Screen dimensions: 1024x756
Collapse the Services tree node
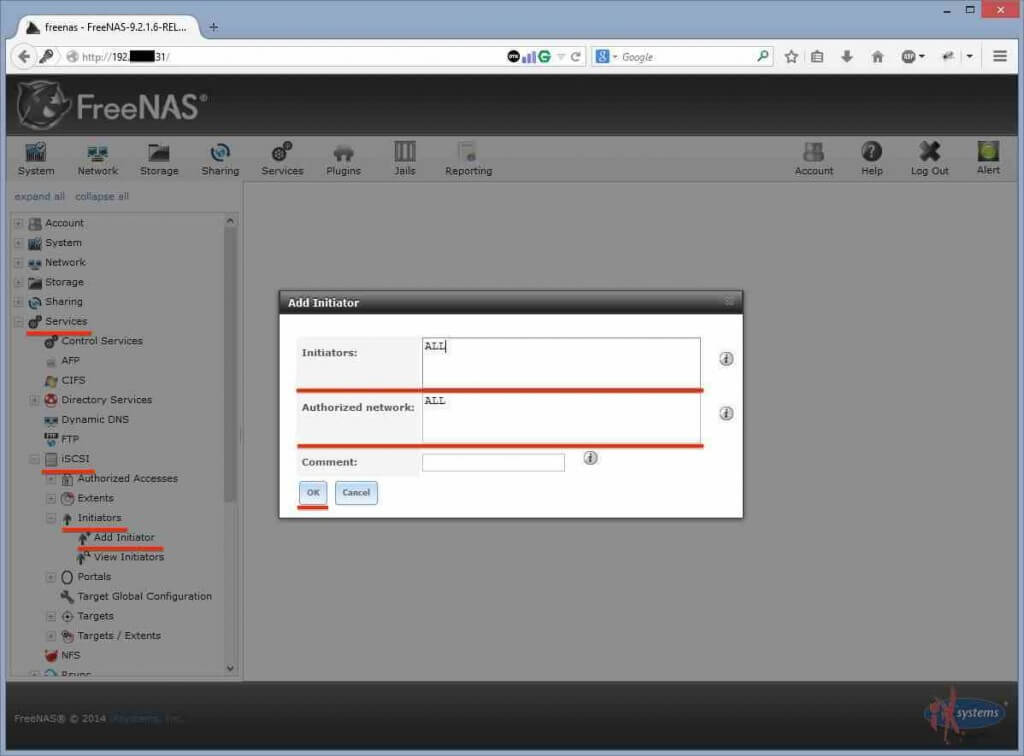[18, 322]
